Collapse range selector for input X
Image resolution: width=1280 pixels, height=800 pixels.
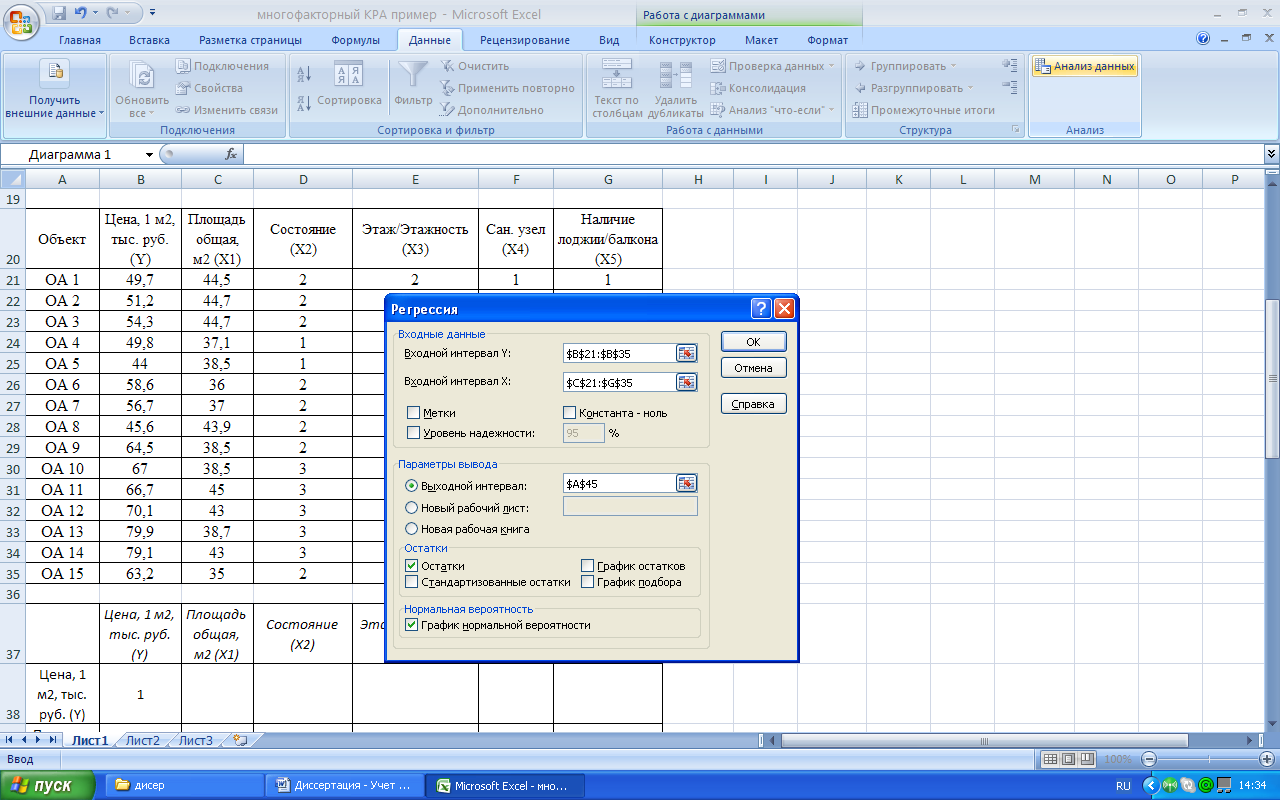tap(686, 382)
